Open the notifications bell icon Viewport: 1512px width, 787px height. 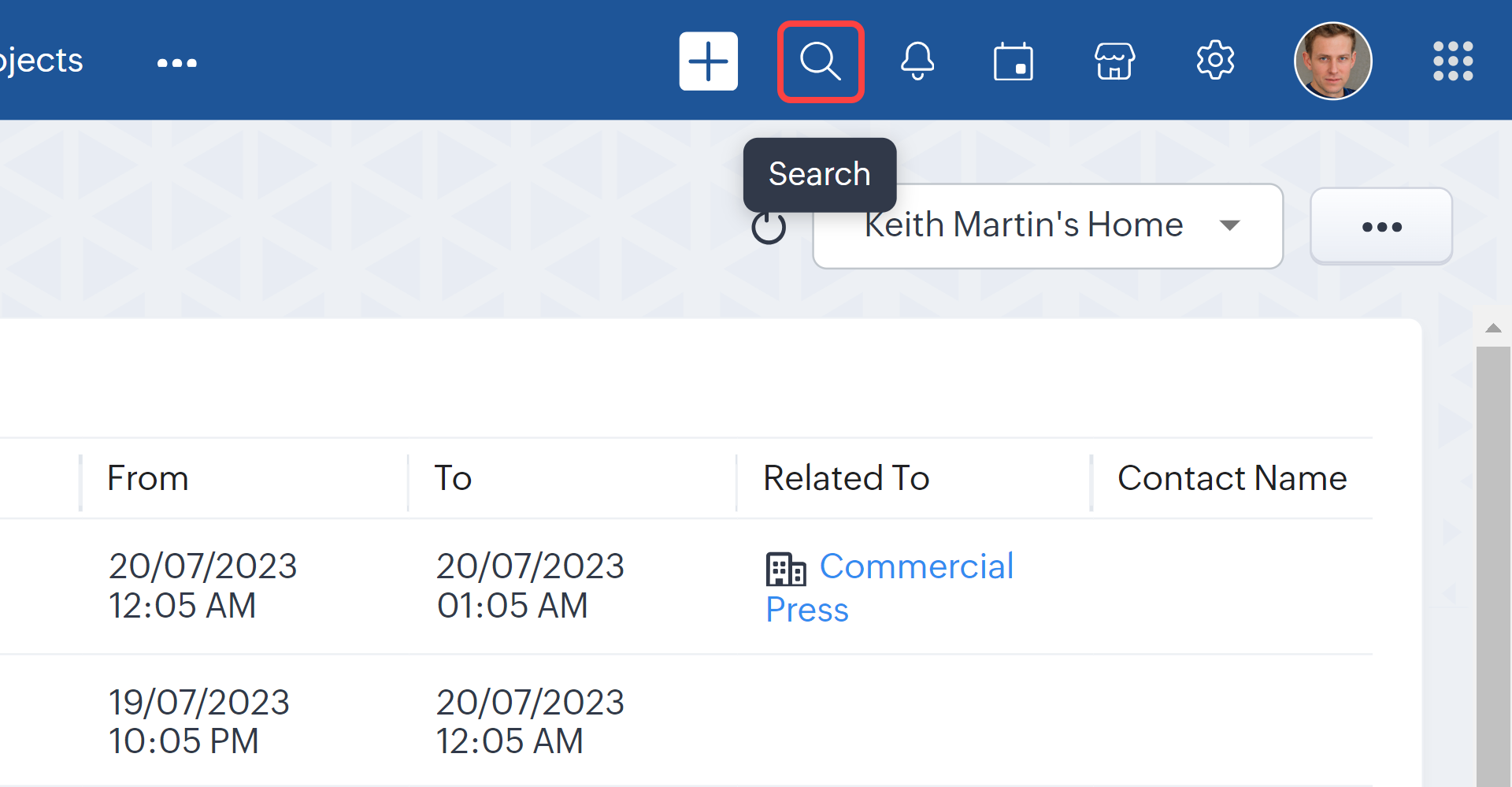click(917, 61)
